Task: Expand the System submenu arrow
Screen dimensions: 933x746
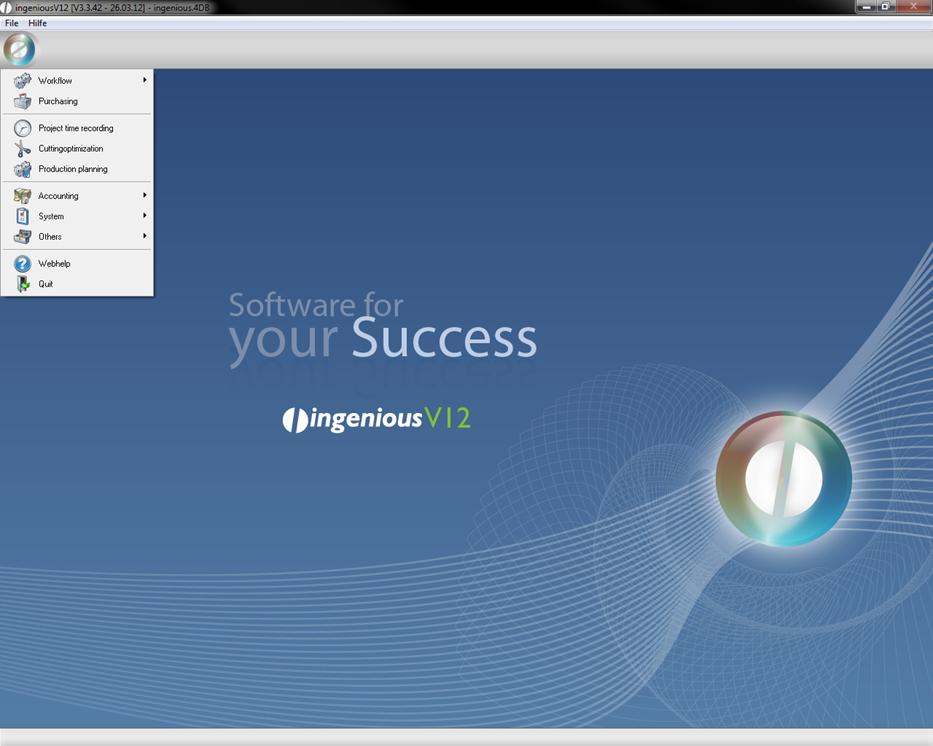Action: pos(145,216)
